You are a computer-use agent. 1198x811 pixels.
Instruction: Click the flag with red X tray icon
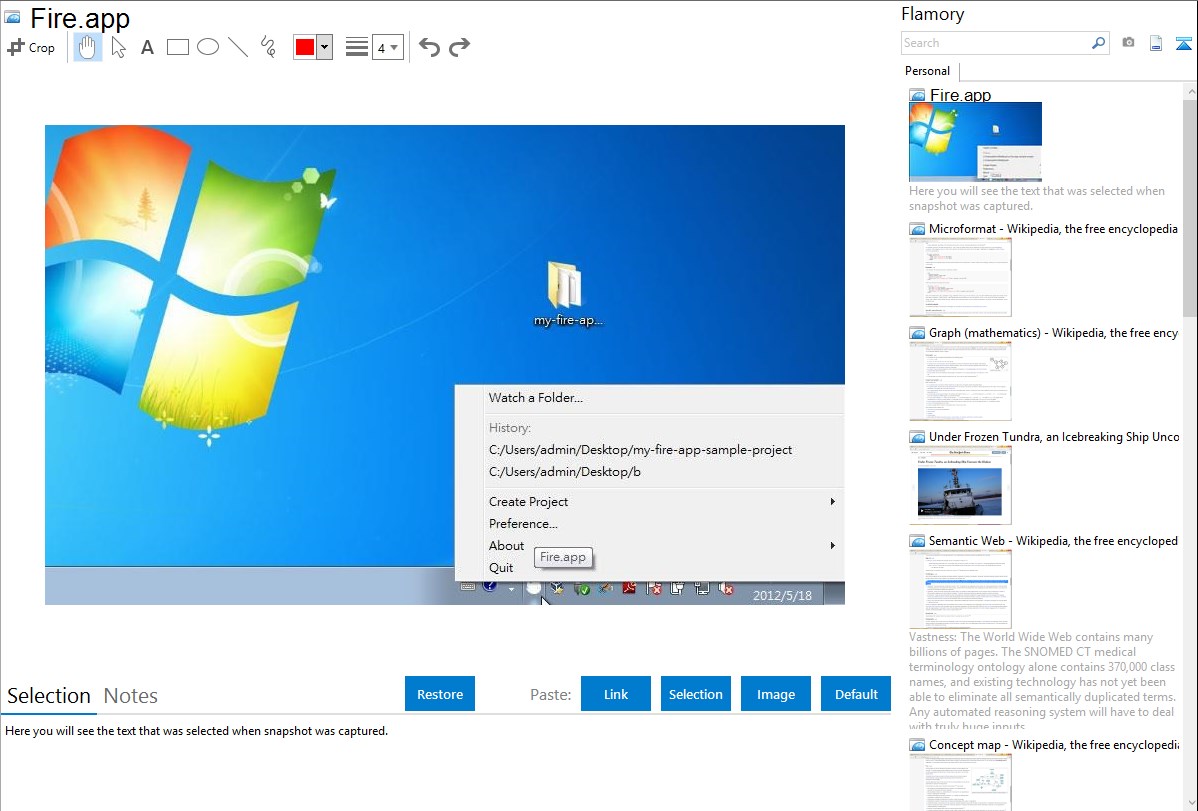click(653, 588)
